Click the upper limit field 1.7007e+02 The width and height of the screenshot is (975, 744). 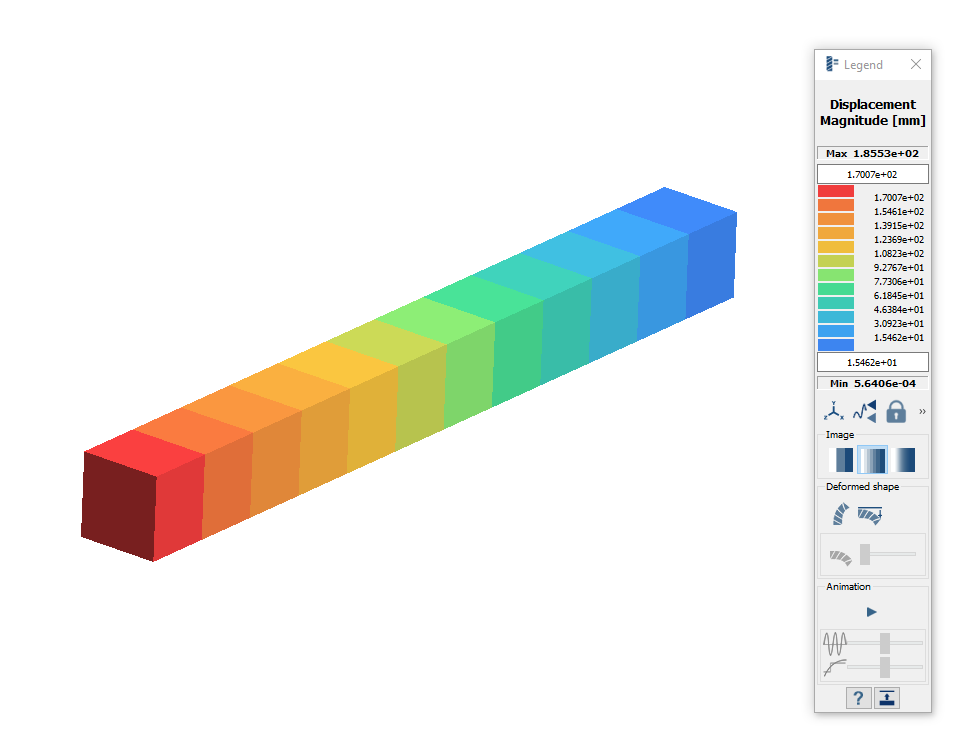(x=872, y=174)
